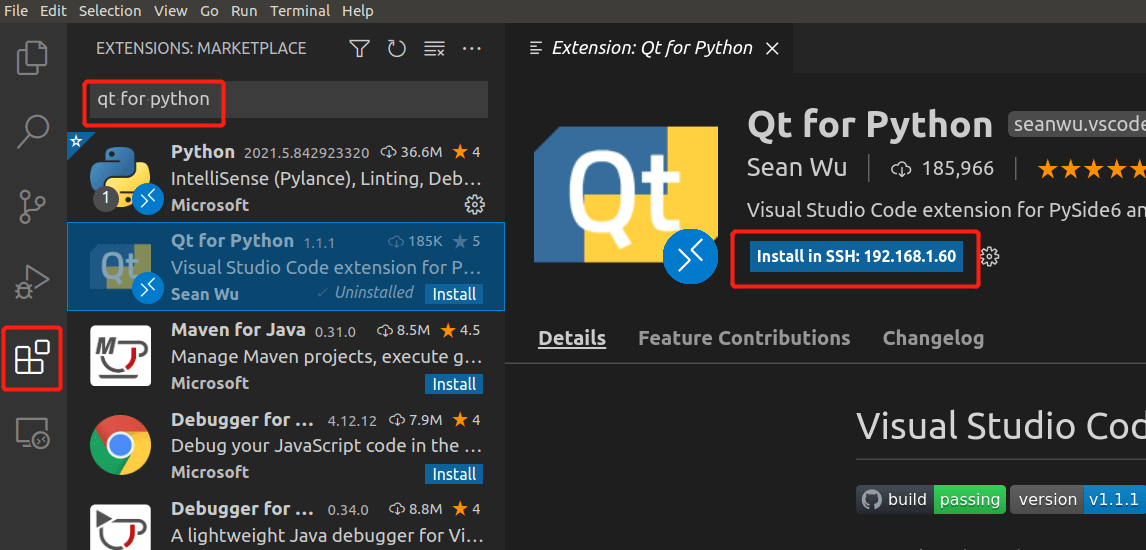Open gear menu for Python extension

(x=474, y=205)
